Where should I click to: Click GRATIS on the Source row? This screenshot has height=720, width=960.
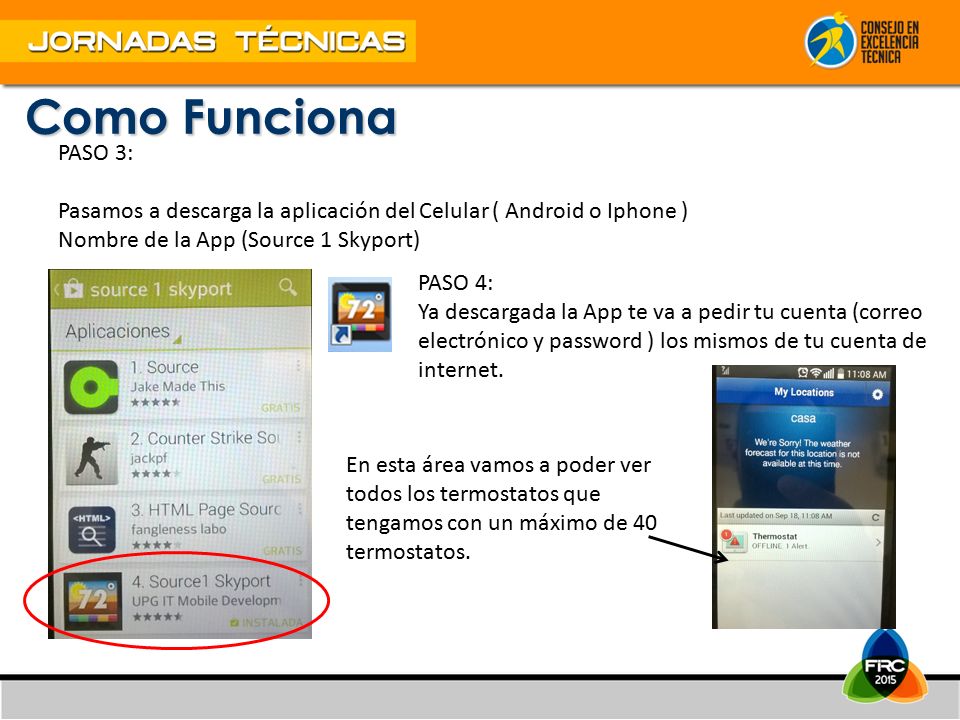coord(280,408)
